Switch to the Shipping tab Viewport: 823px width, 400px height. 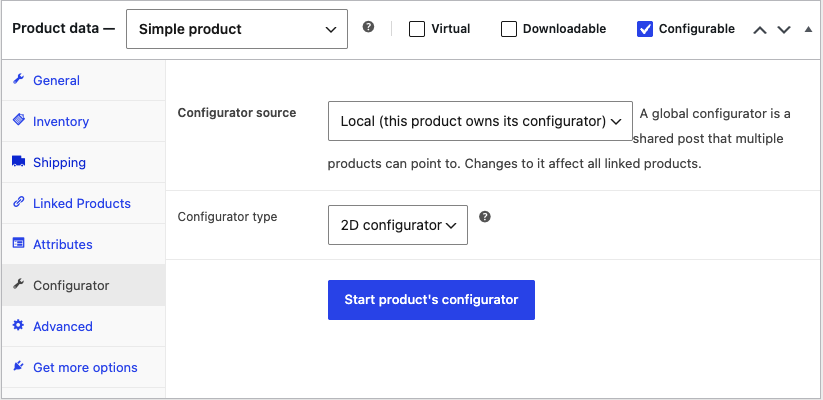(83, 162)
